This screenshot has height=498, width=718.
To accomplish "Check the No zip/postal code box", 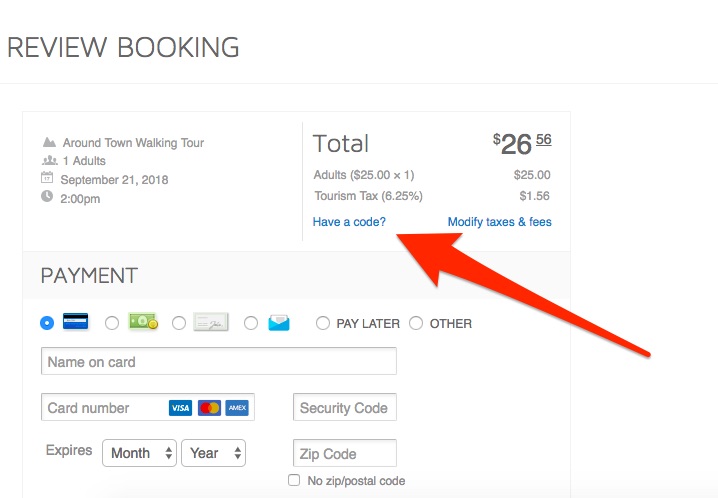I will click(x=294, y=480).
